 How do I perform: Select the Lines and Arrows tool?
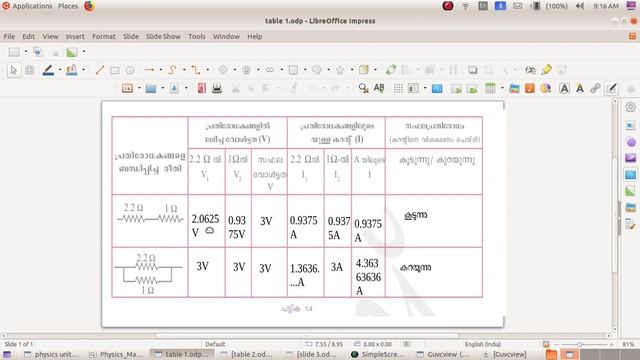pos(149,70)
